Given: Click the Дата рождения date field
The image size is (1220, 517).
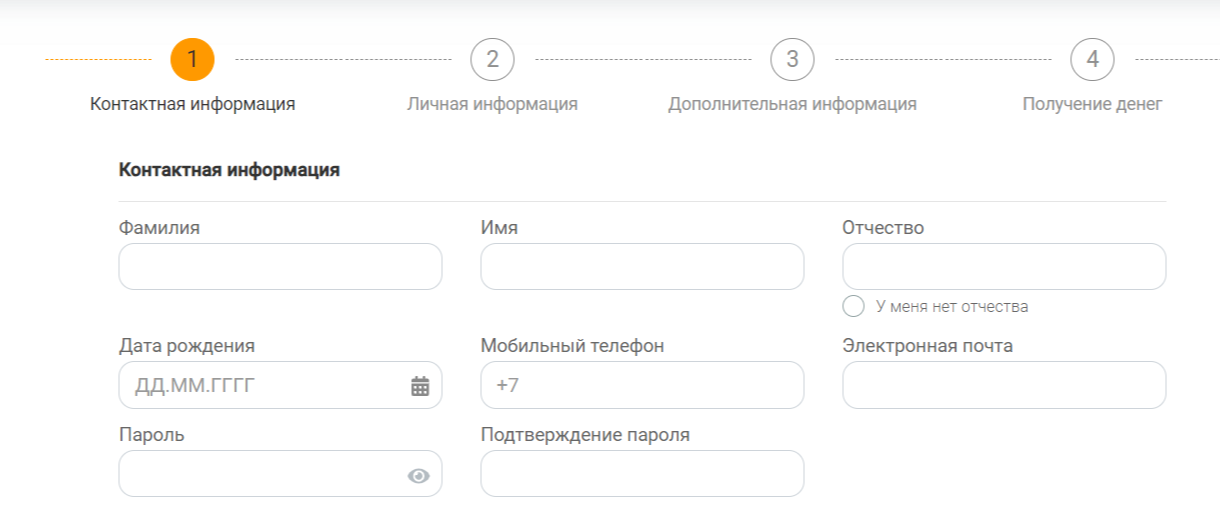Looking at the screenshot, I should (x=260, y=385).
